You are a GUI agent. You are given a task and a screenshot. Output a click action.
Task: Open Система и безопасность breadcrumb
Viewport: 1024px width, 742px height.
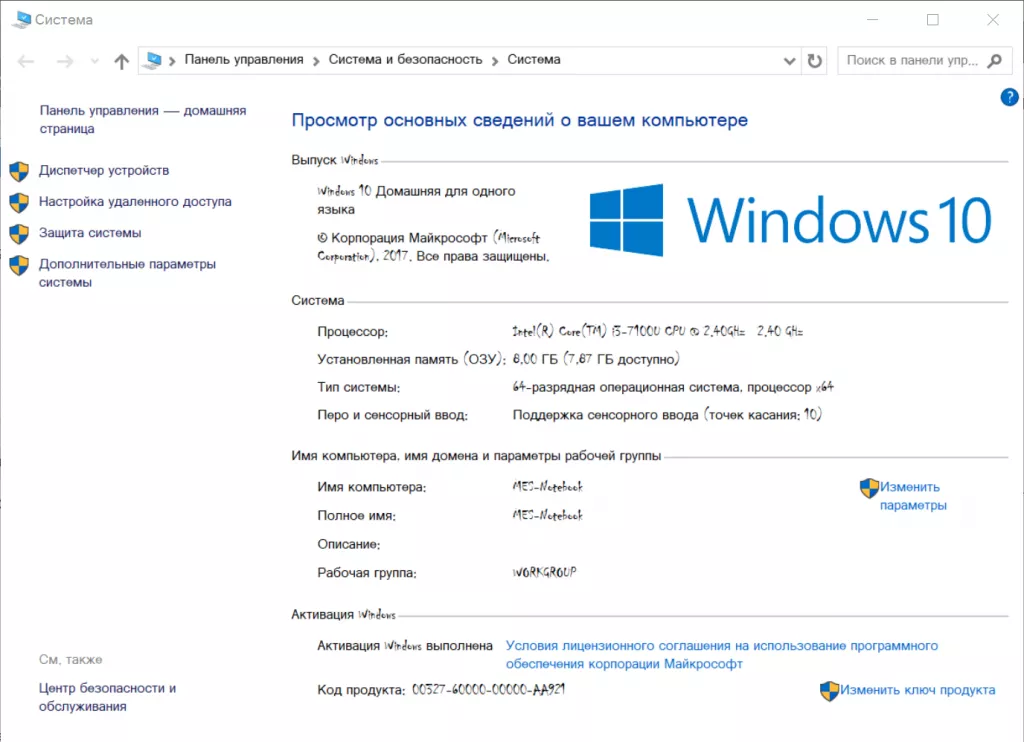pos(405,59)
